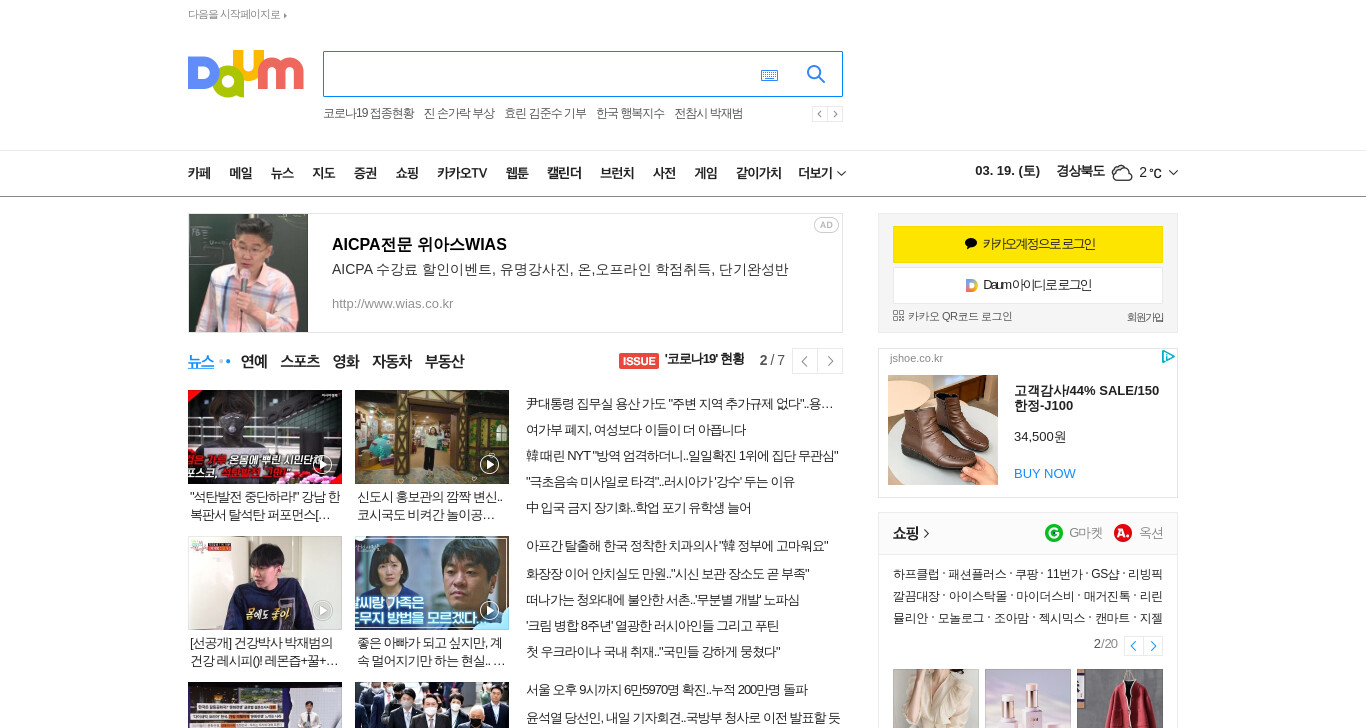Open headline 아프간 탈출해 한국 정착한 치과의사
This screenshot has width=1366, height=728.
click(677, 546)
